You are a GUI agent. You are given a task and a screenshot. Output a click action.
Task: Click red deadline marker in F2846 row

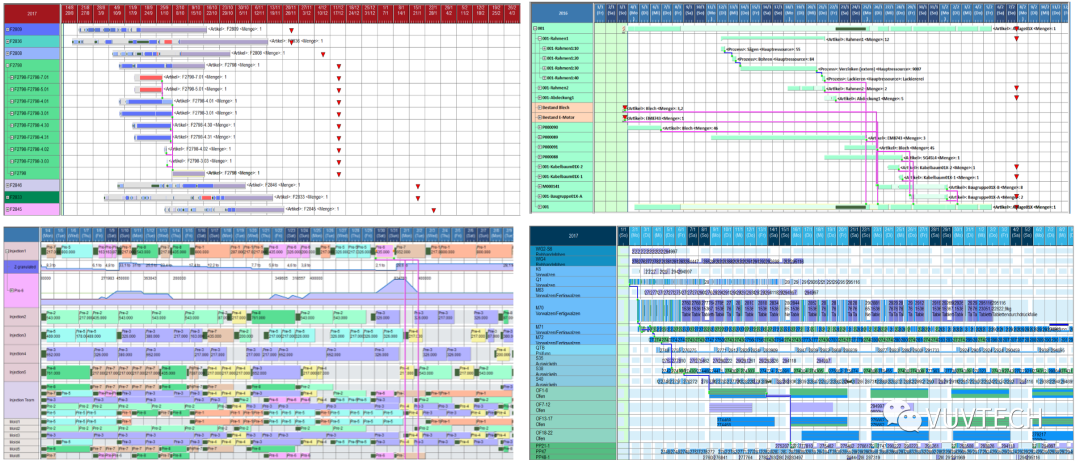[418, 186]
